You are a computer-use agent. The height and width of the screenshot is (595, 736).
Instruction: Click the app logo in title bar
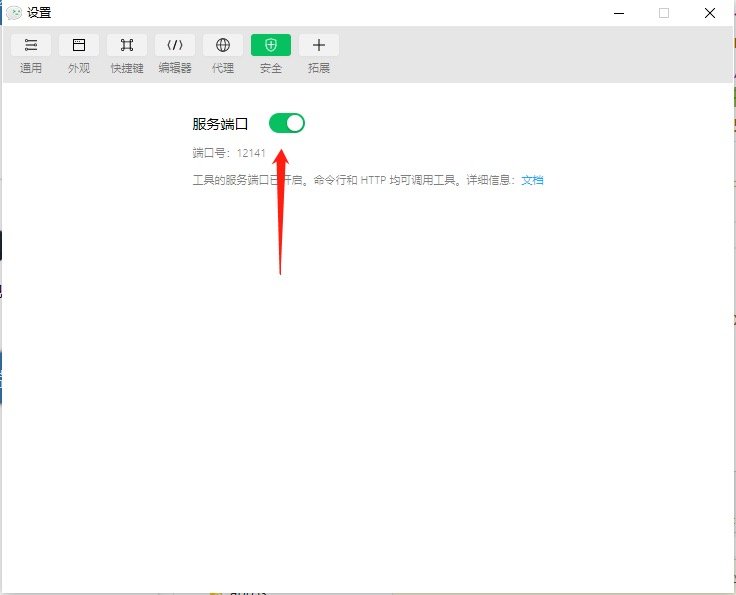(14, 13)
